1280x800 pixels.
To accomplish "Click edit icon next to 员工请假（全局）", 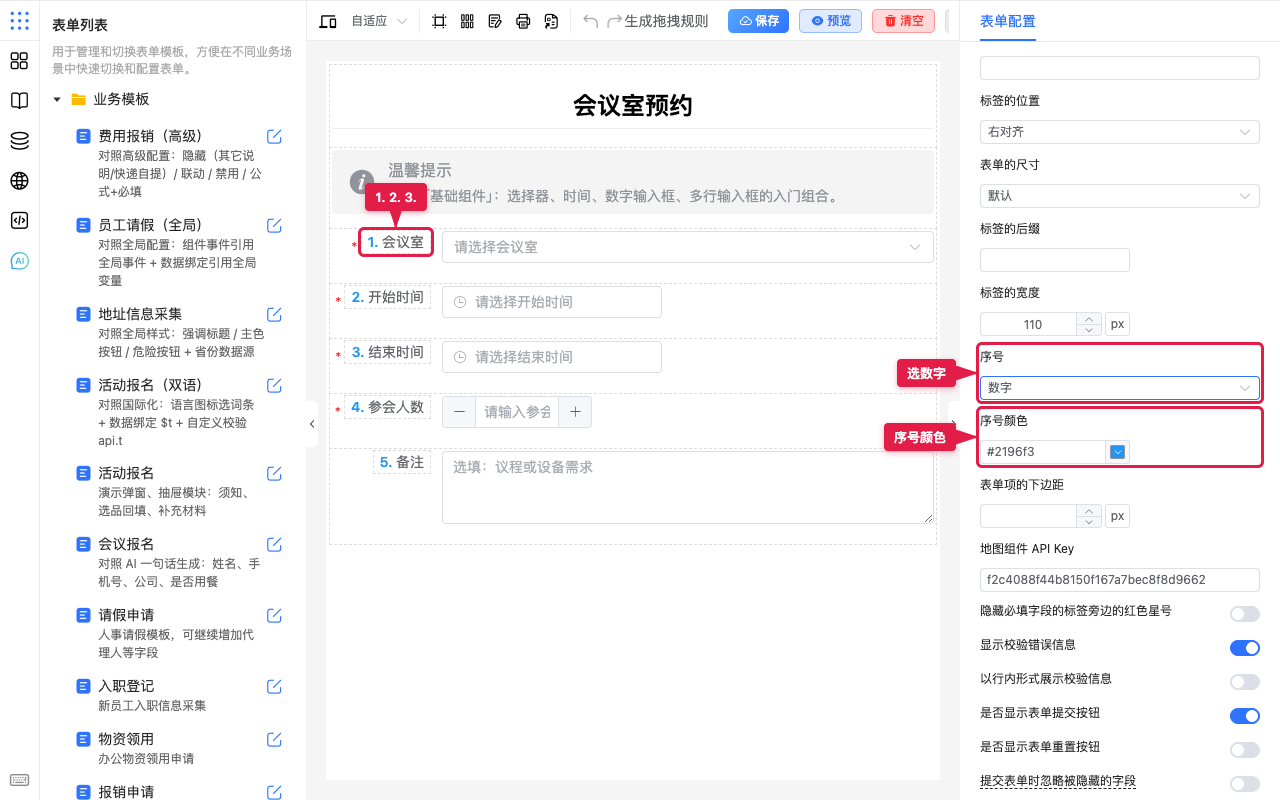I will 274,225.
